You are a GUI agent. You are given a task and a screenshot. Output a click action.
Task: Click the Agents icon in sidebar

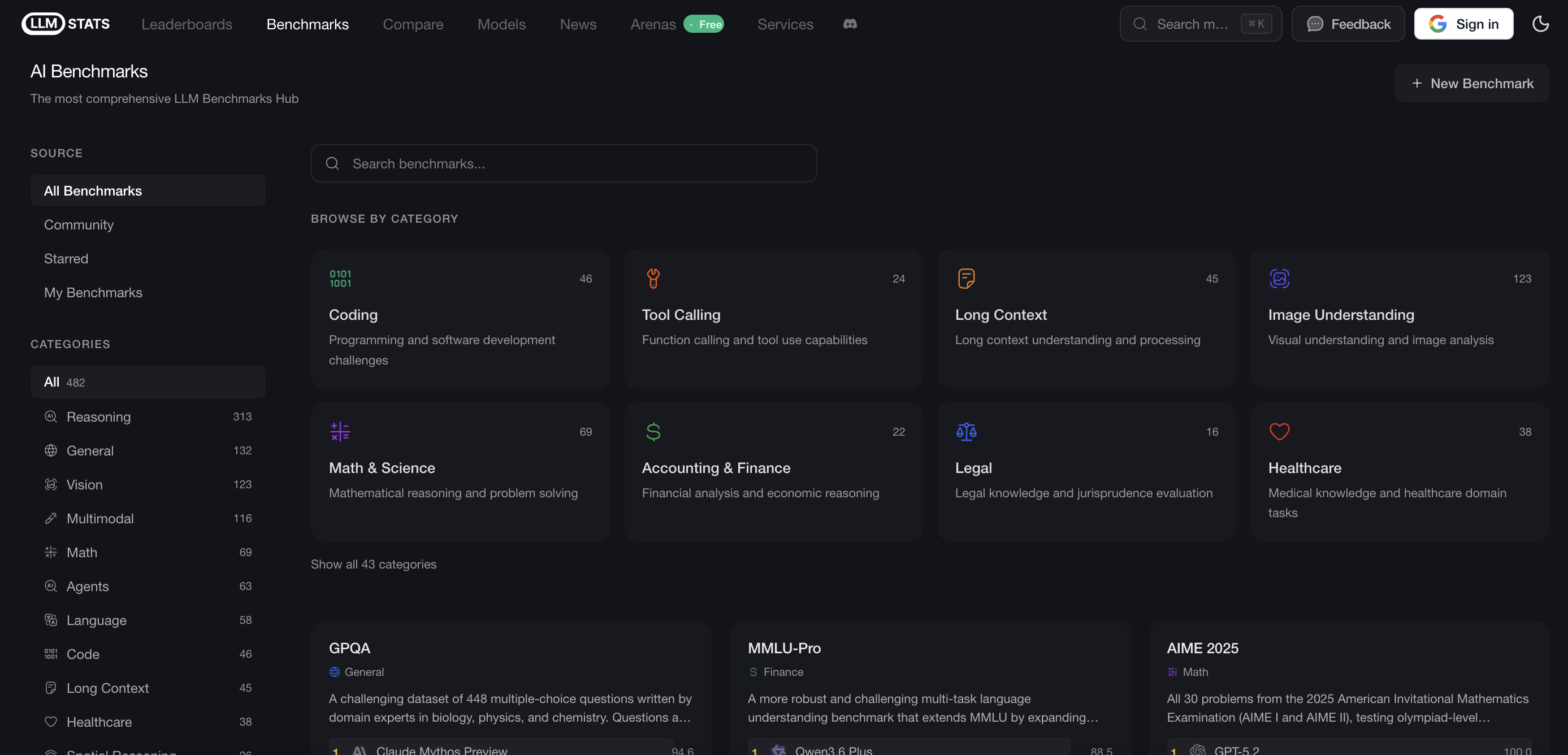point(51,586)
